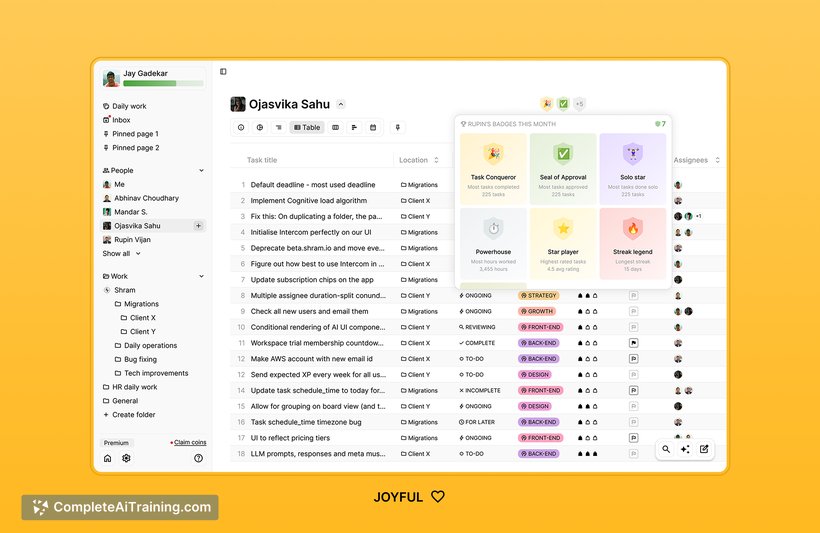The width and height of the screenshot is (820, 533).
Task: Click the Premium plan label
Action: (116, 443)
